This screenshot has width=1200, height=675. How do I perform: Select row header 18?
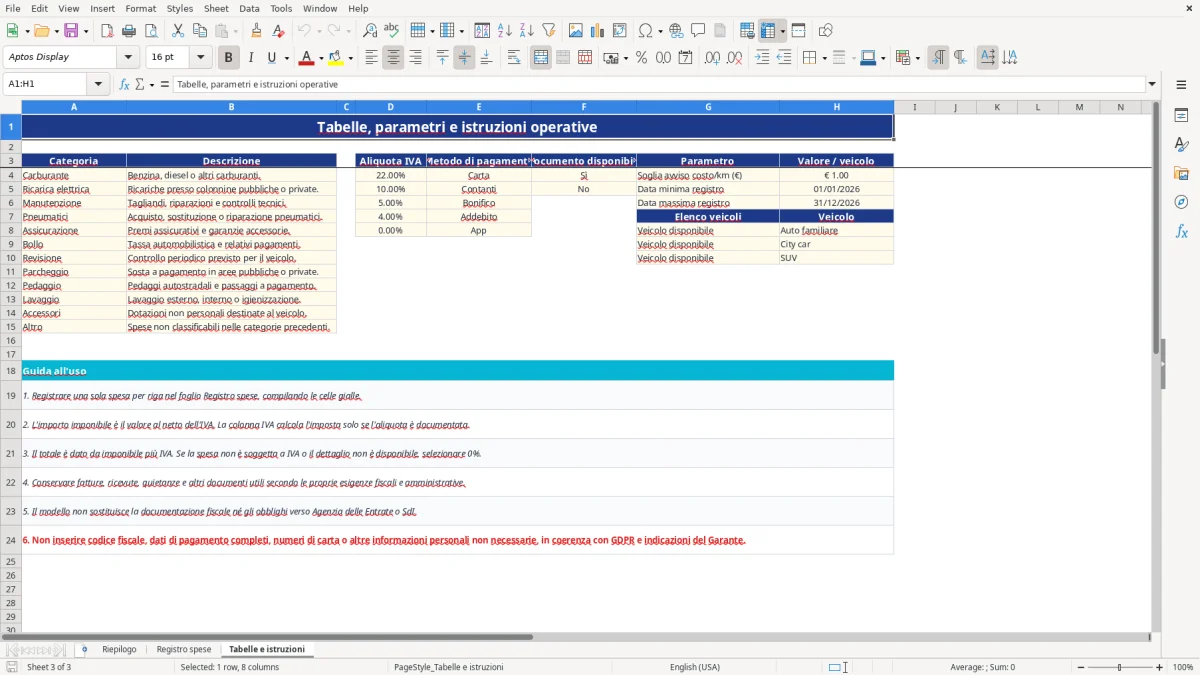pos(11,371)
